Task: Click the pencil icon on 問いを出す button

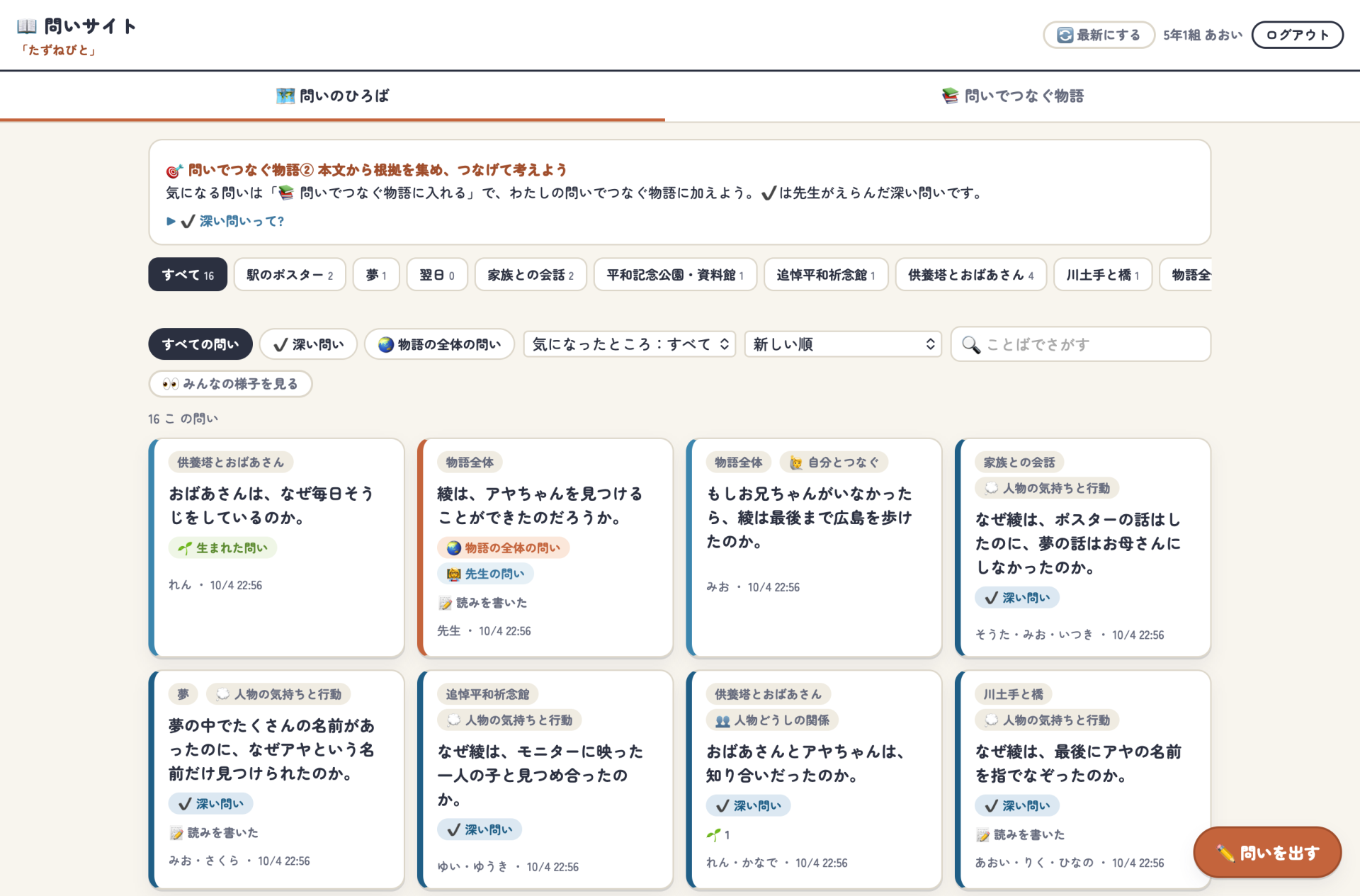Action: click(1225, 853)
